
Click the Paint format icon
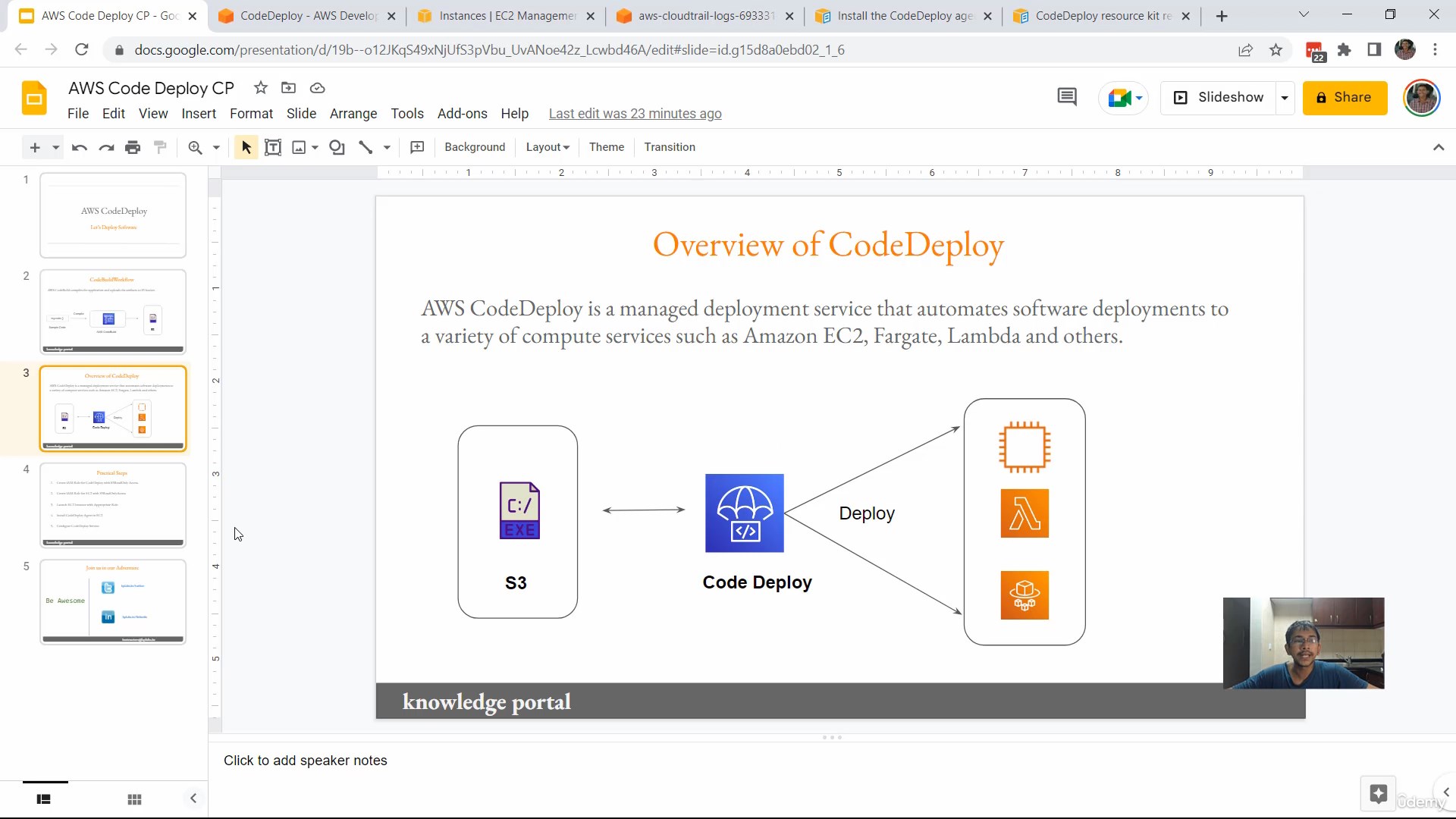(160, 147)
